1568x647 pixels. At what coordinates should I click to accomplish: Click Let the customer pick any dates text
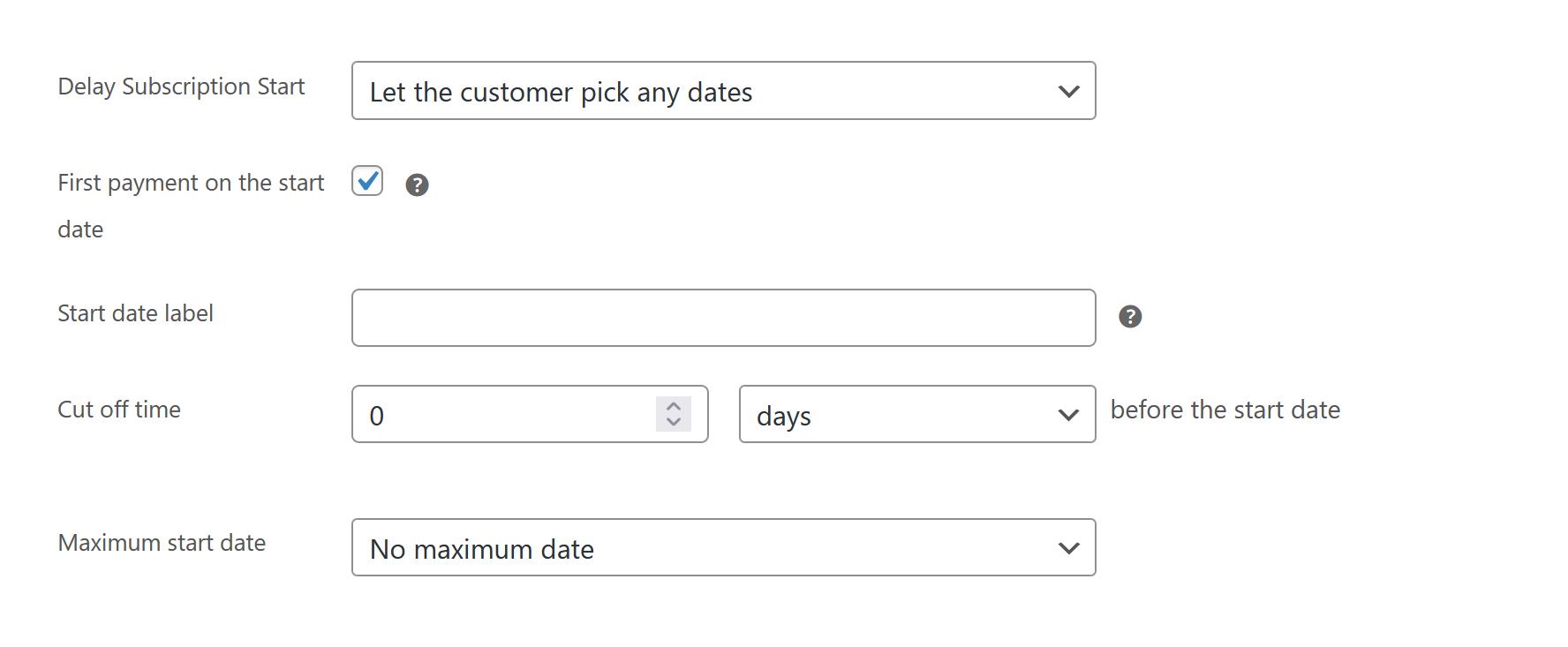click(562, 92)
